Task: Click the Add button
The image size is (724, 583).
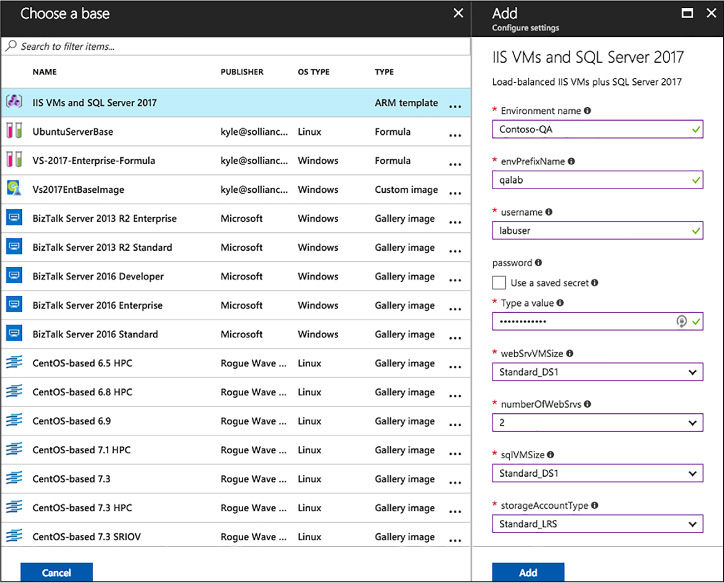Action: click(x=528, y=572)
